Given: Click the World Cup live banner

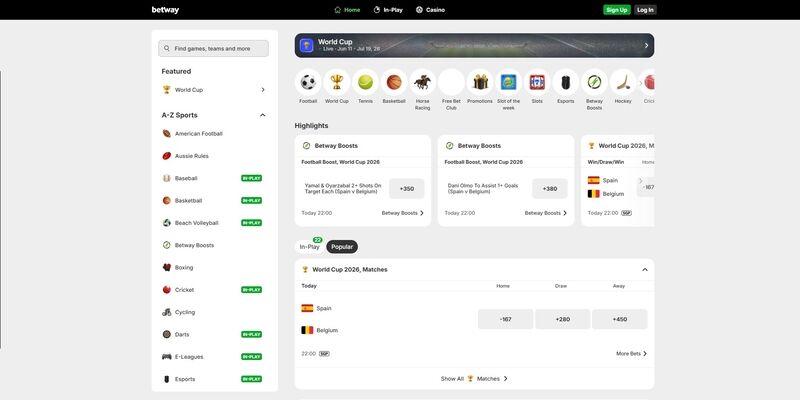Looking at the screenshot, I should click(474, 45).
